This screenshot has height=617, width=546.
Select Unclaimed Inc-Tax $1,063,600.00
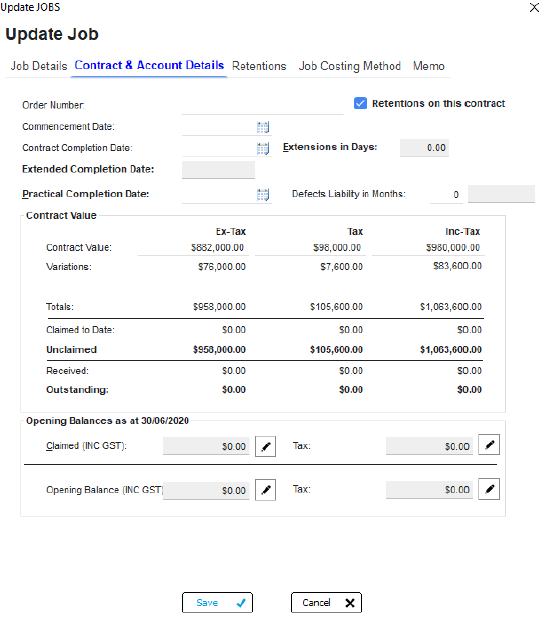[x=451, y=350]
